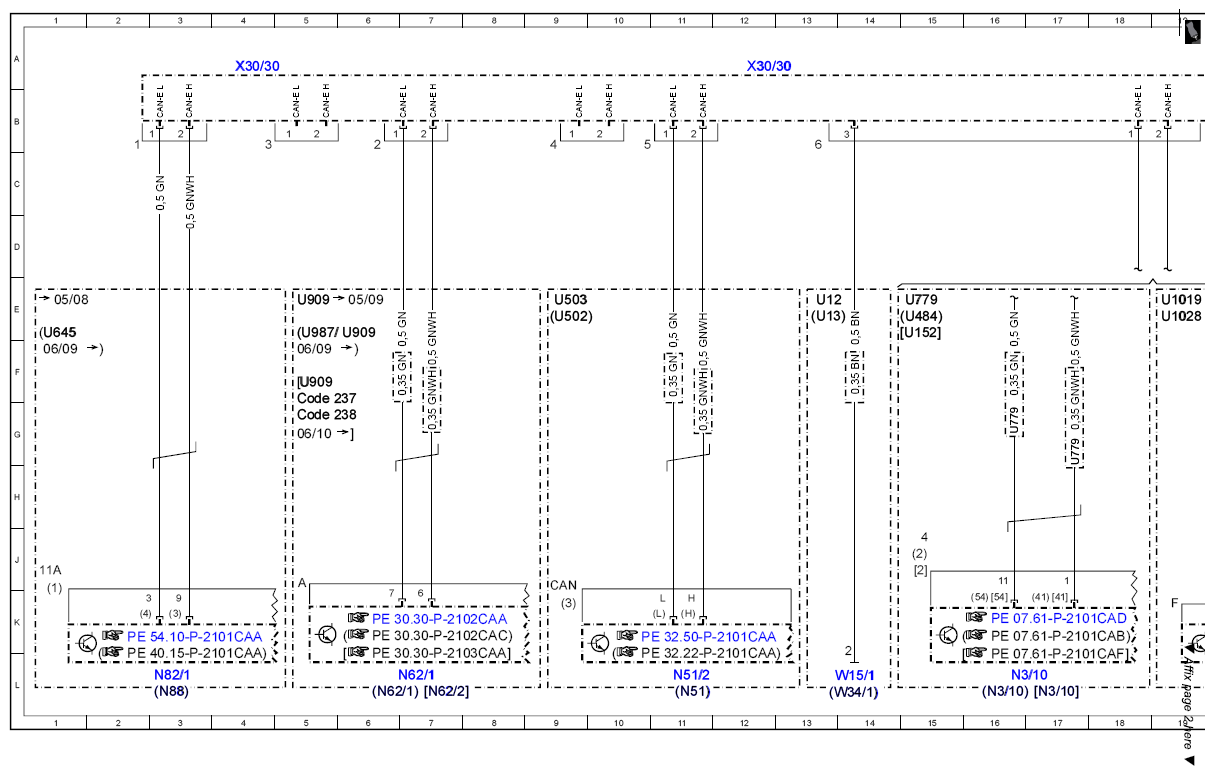Image resolution: width=1214 pixels, height=775 pixels.
Task: Click the hand icon beside PE 07.61-P-2101CAF
Action: (x=976, y=652)
